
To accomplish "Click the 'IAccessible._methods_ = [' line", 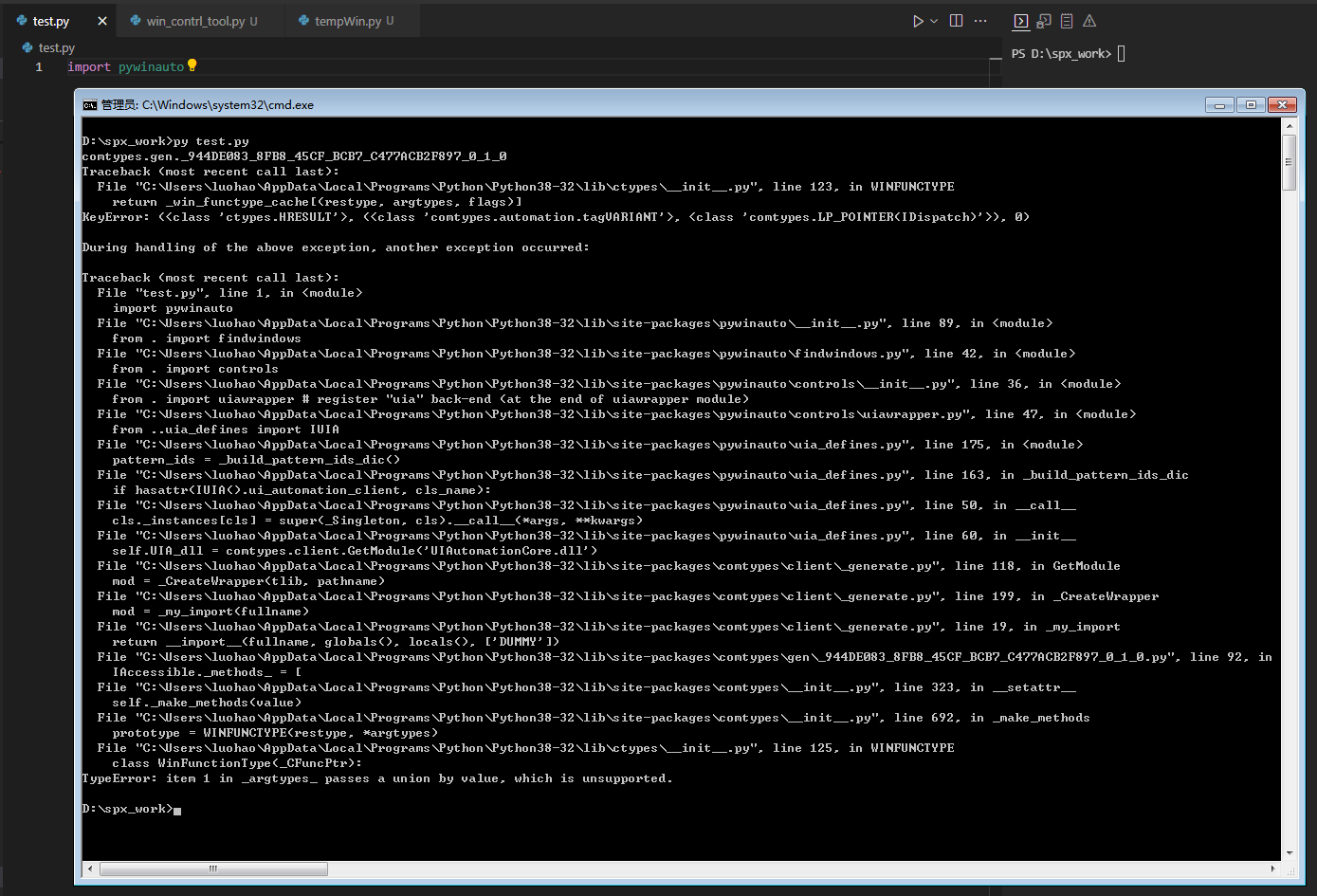I will [x=207, y=672].
